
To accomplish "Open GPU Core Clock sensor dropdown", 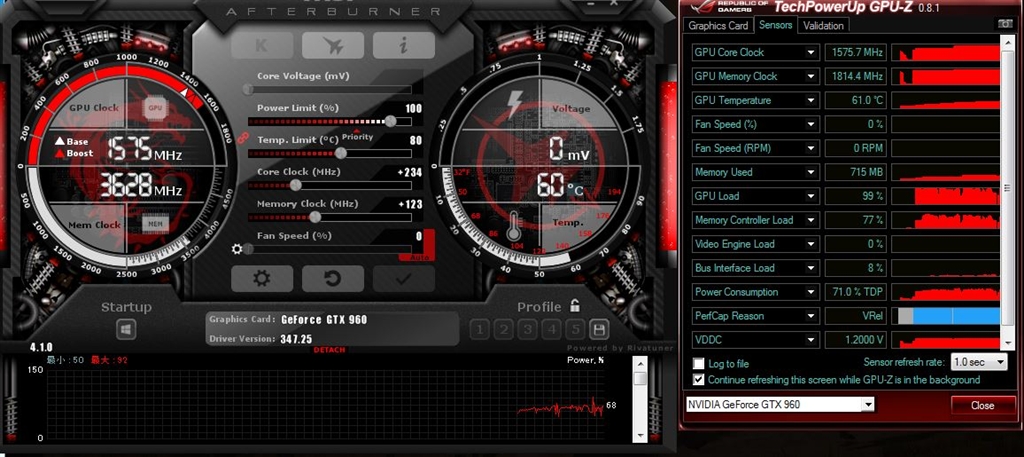I will point(811,53).
